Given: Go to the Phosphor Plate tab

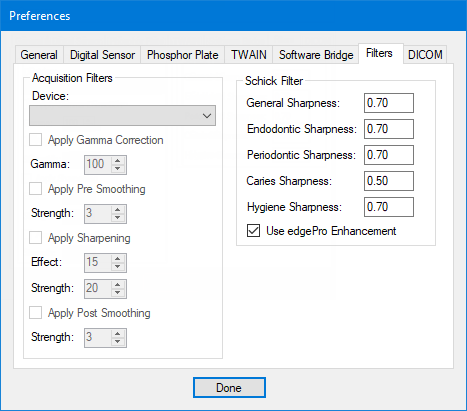Looking at the screenshot, I should [x=183, y=55].
